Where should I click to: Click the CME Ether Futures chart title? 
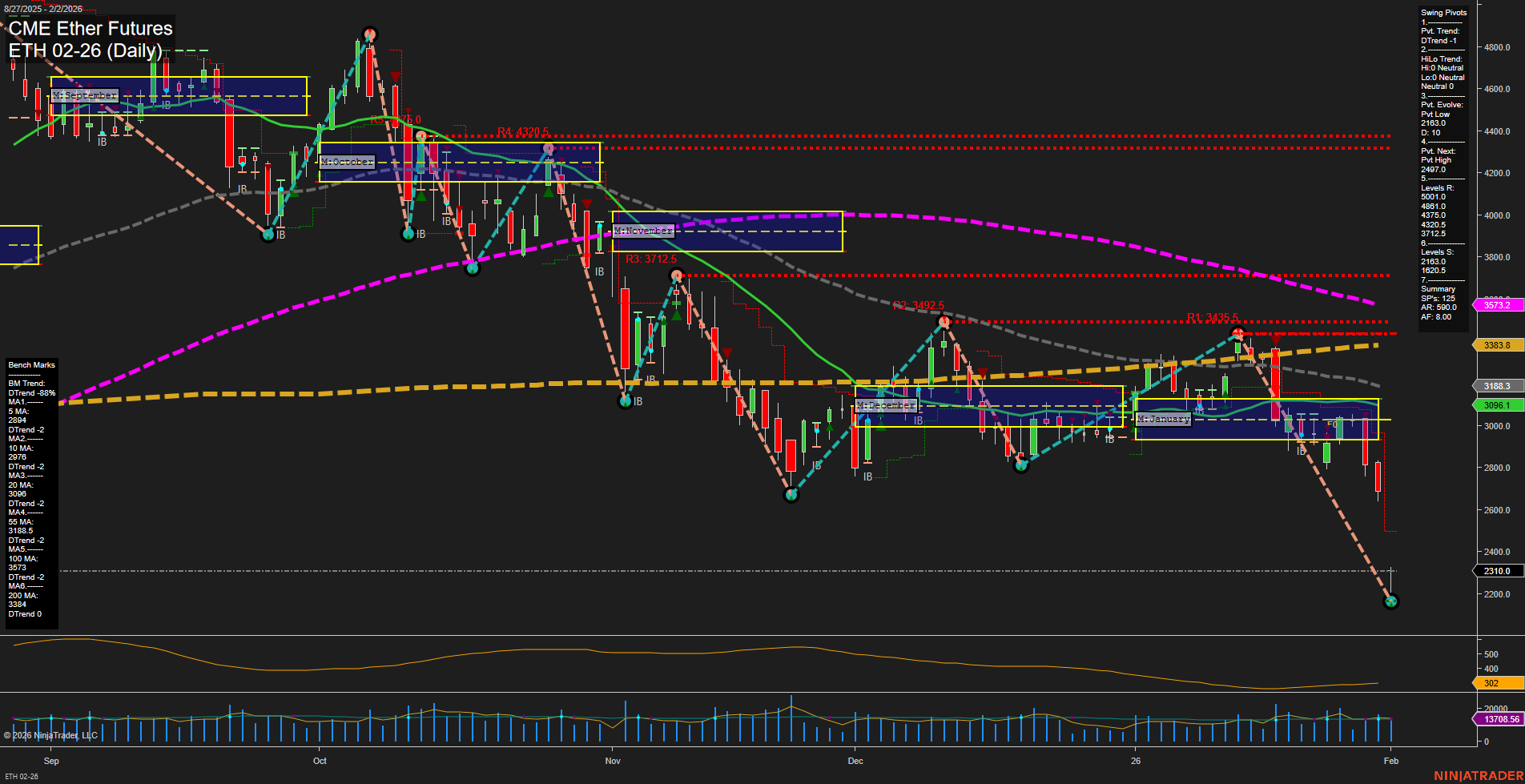click(90, 29)
